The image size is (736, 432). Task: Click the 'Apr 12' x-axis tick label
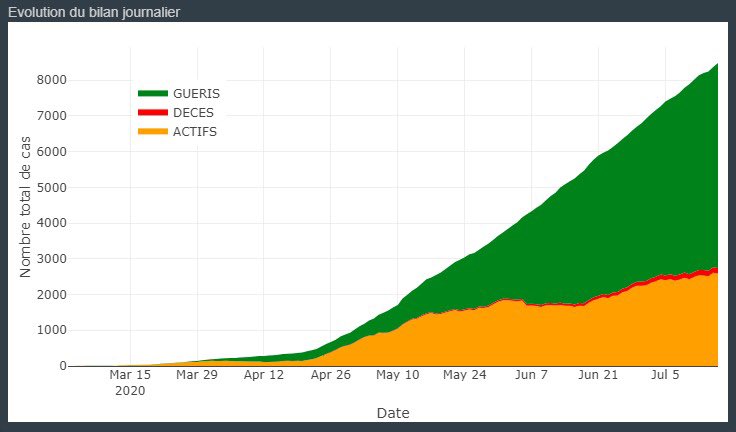tap(264, 375)
